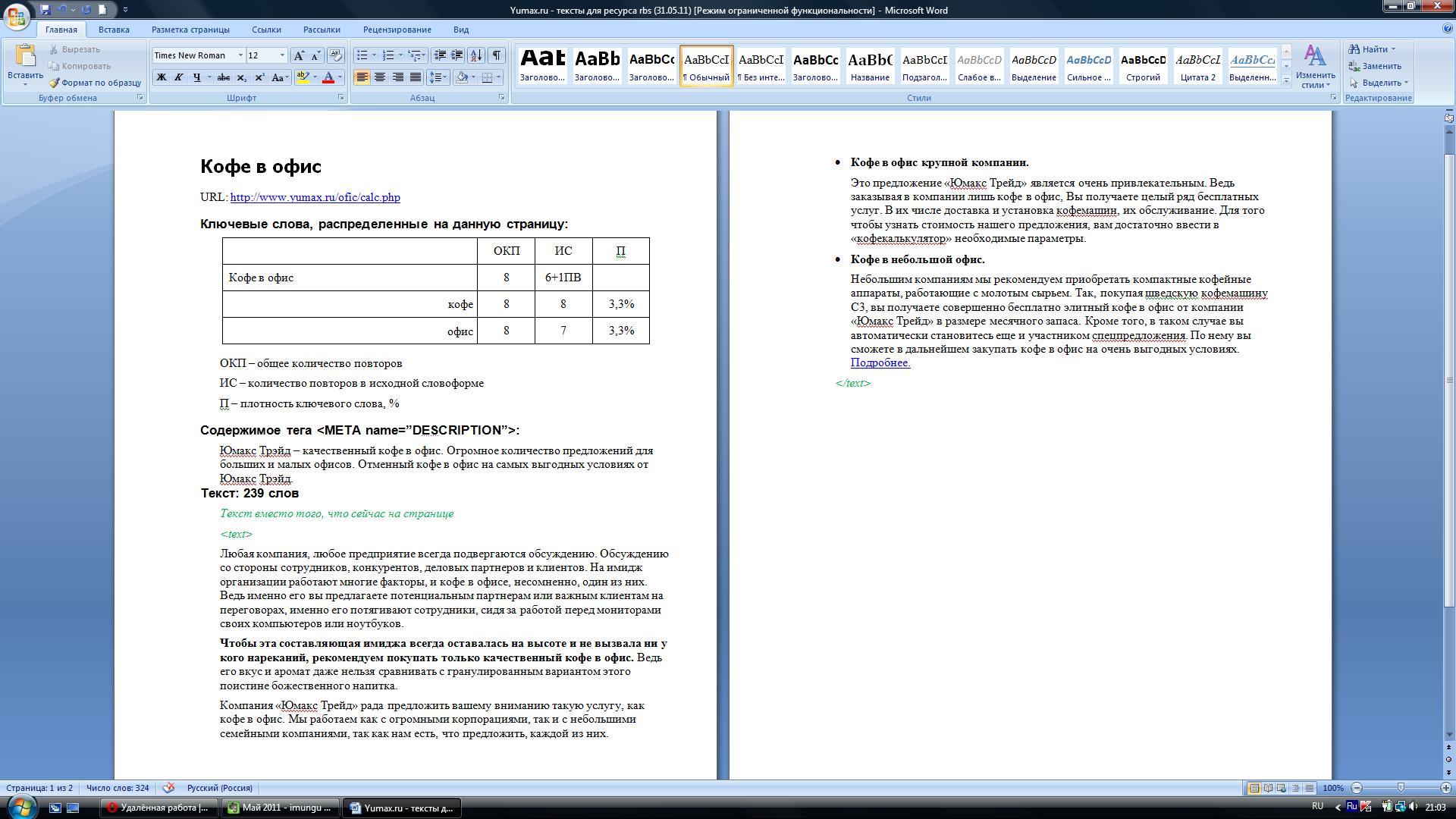Open the Рецензирование ribbon tab
The image size is (1456, 819).
397,30
